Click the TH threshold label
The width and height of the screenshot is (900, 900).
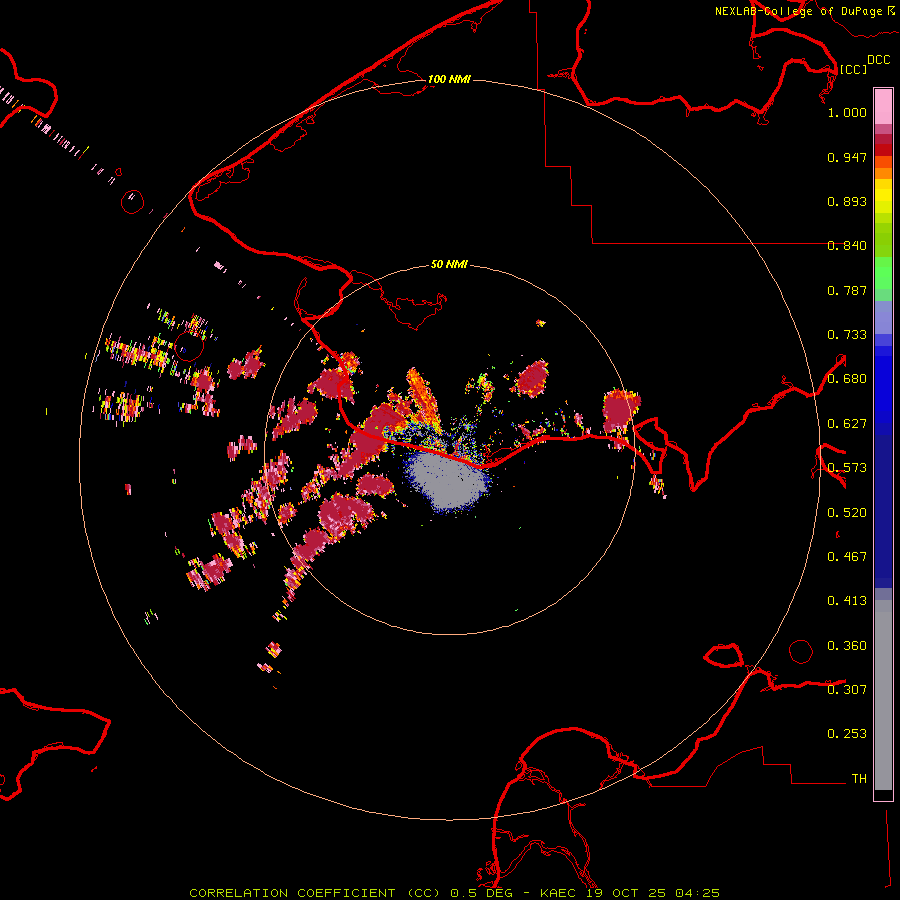859,779
